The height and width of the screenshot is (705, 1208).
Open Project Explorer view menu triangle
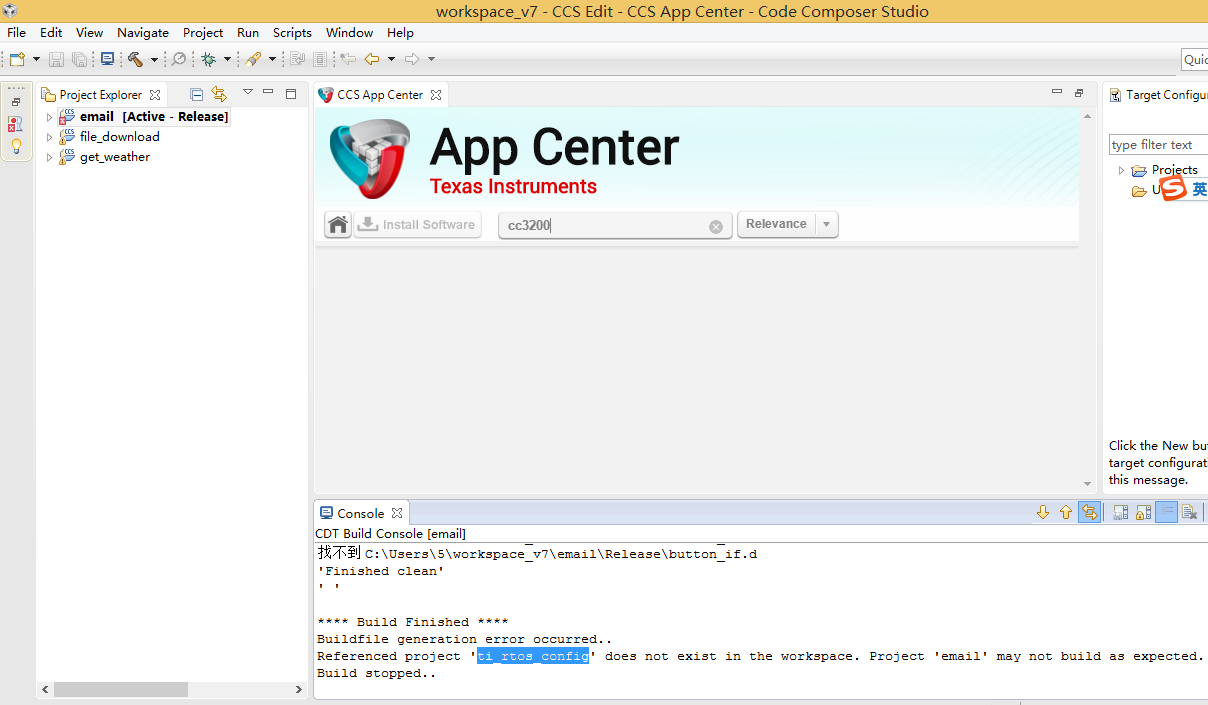click(x=247, y=92)
